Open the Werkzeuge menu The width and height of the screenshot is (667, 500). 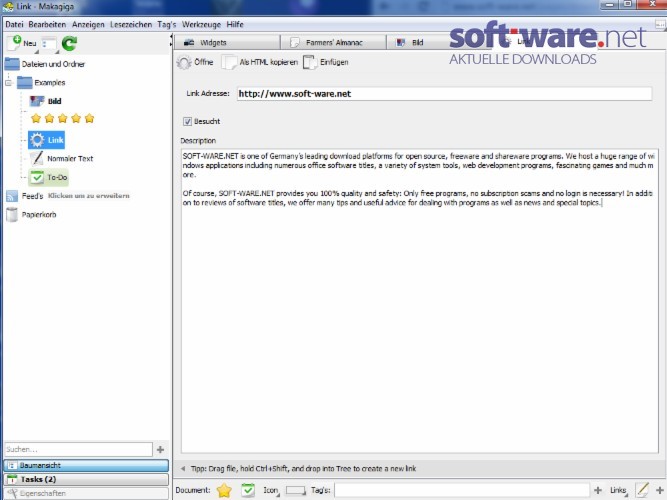[x=201, y=25]
